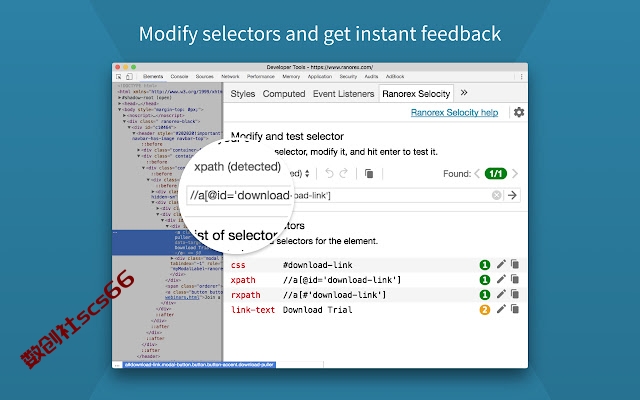
Task: Select the //a[@id='download-link'] xpath text
Action: tap(342, 280)
